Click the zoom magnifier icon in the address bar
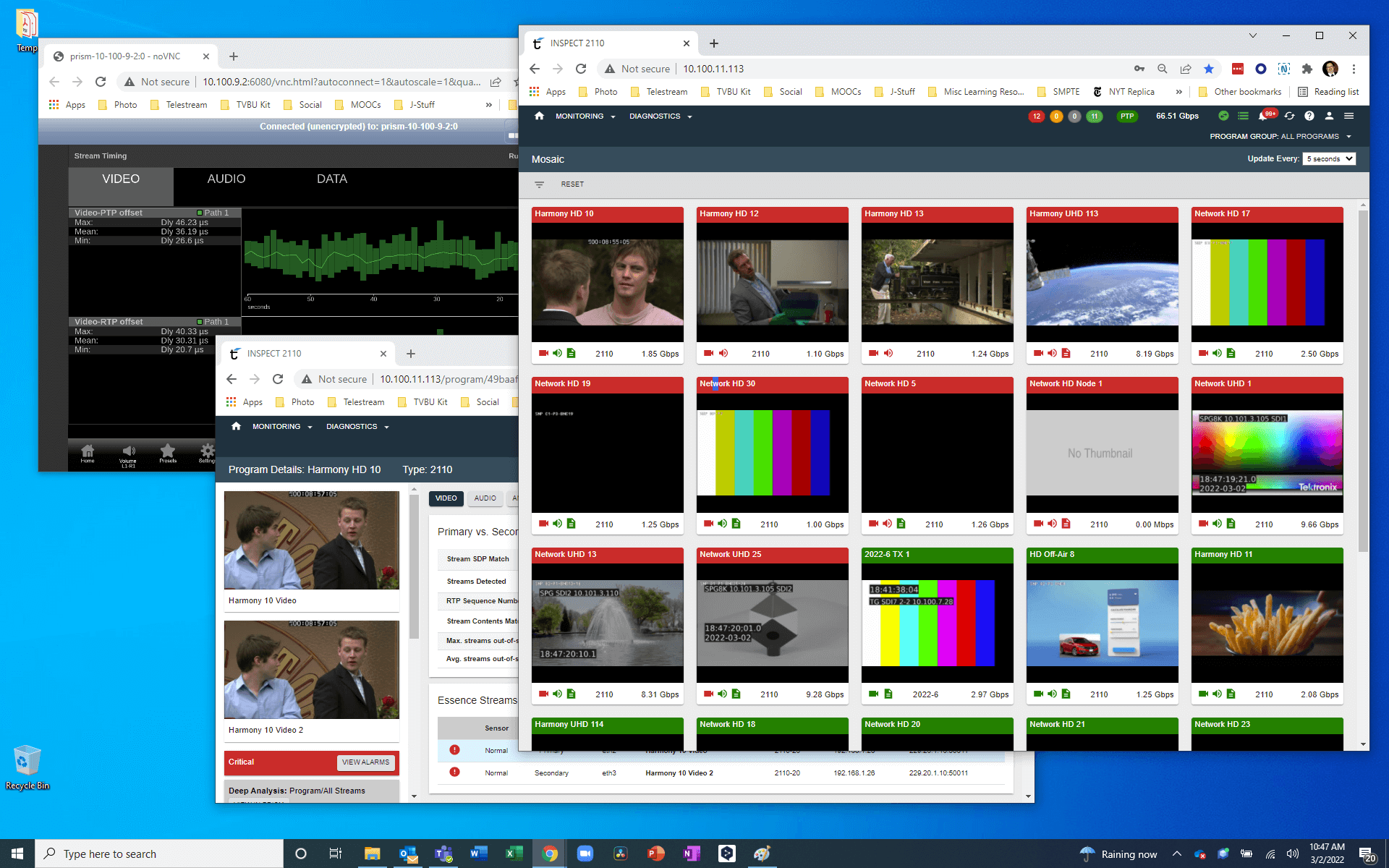 click(x=1163, y=69)
